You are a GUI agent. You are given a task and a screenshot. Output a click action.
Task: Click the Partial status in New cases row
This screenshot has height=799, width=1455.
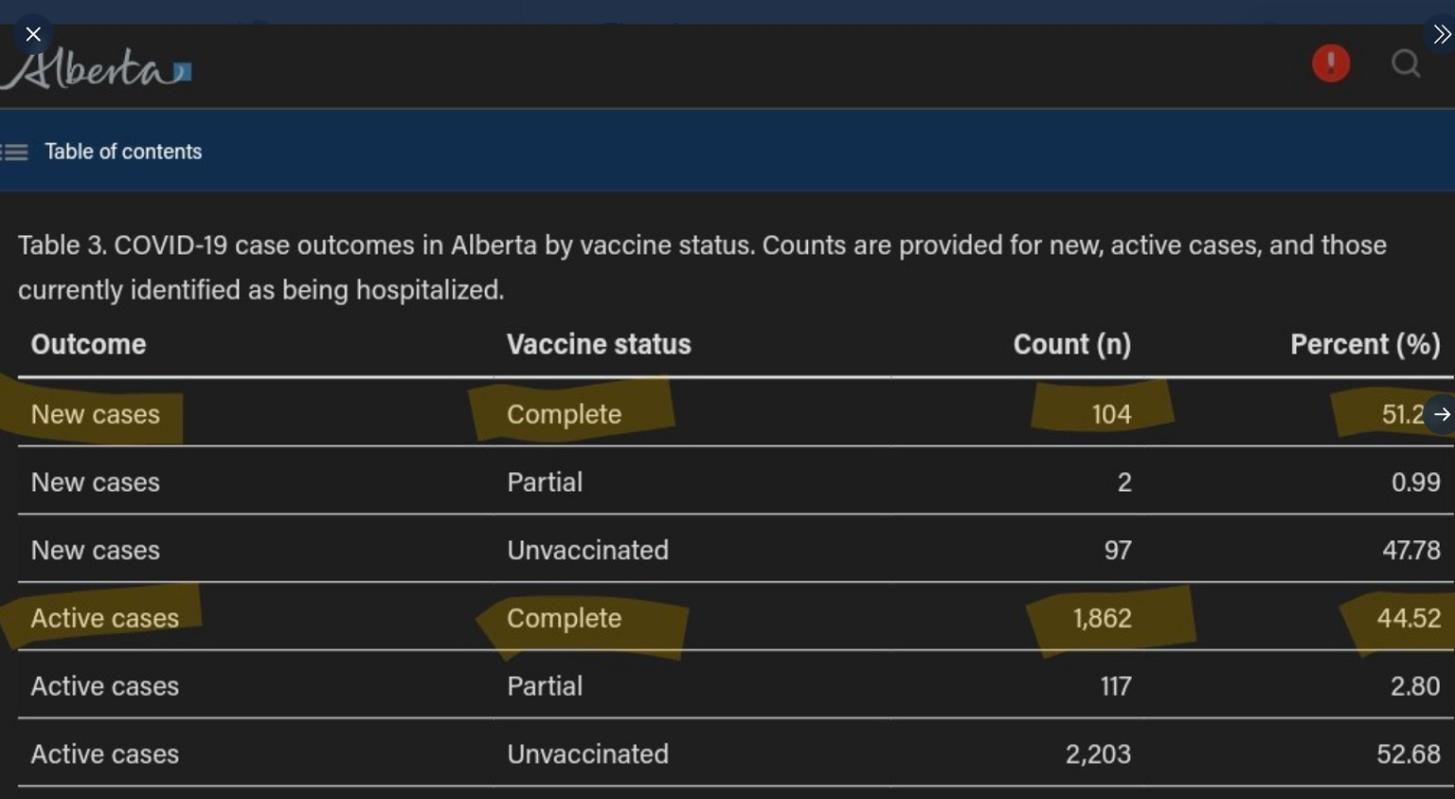click(x=544, y=482)
